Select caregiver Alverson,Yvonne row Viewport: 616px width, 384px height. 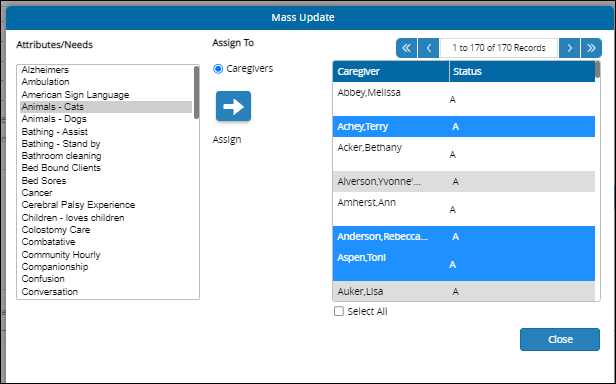click(464, 182)
